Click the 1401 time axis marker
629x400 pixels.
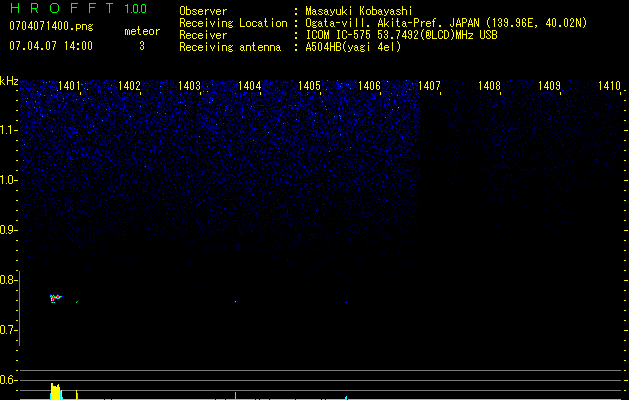69,86
